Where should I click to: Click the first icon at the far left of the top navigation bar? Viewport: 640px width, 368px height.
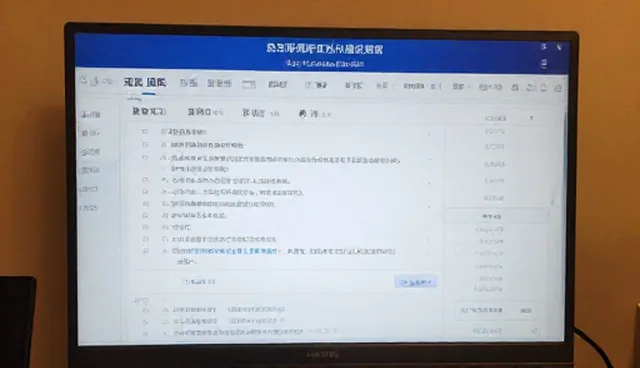pos(84,81)
